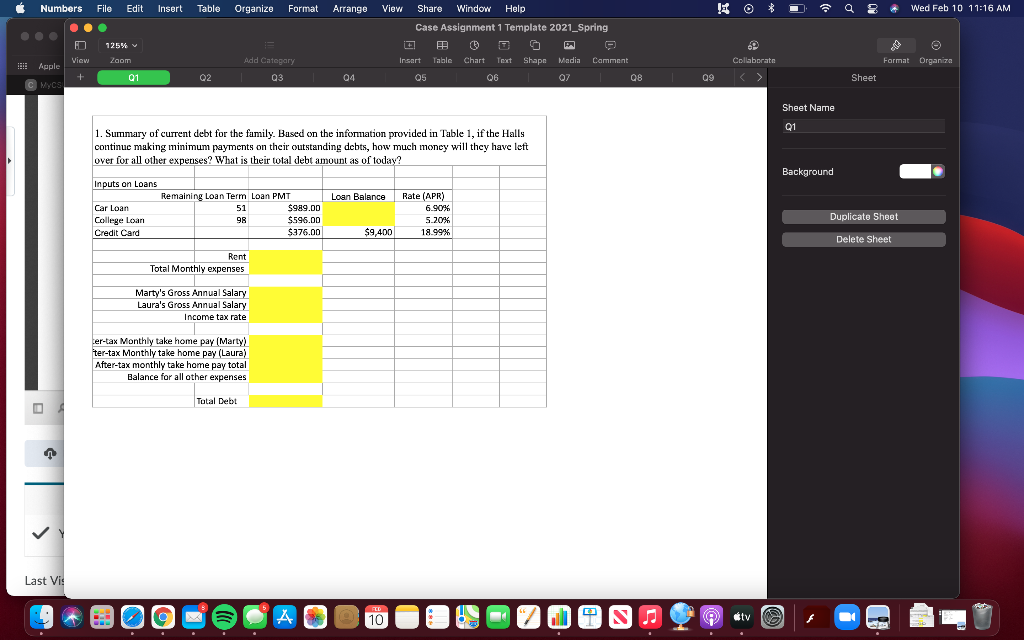Screen dimensions: 1024x640
Task: Click the Organize sidebar icon
Action: pos(935,46)
